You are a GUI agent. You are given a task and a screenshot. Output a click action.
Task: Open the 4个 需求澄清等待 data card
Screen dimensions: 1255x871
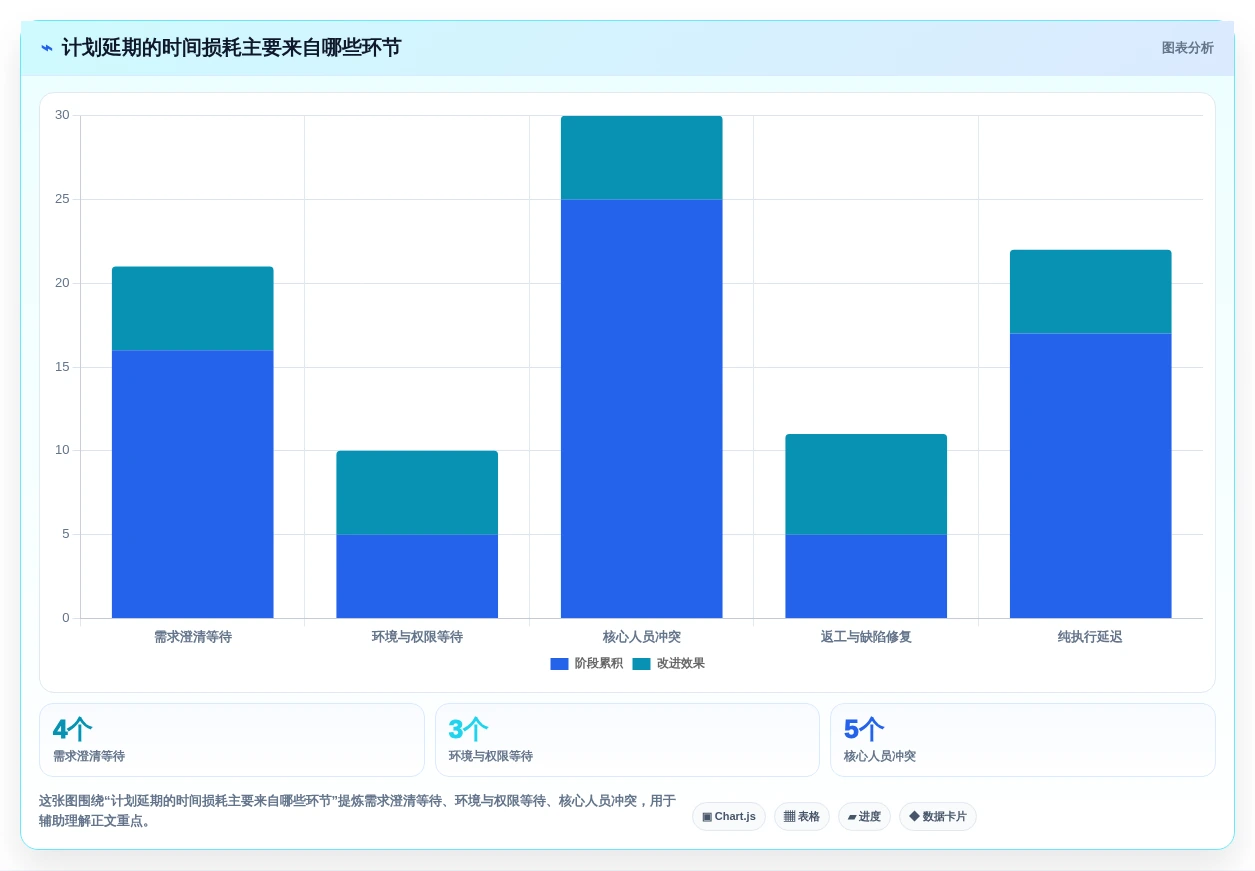pos(232,740)
